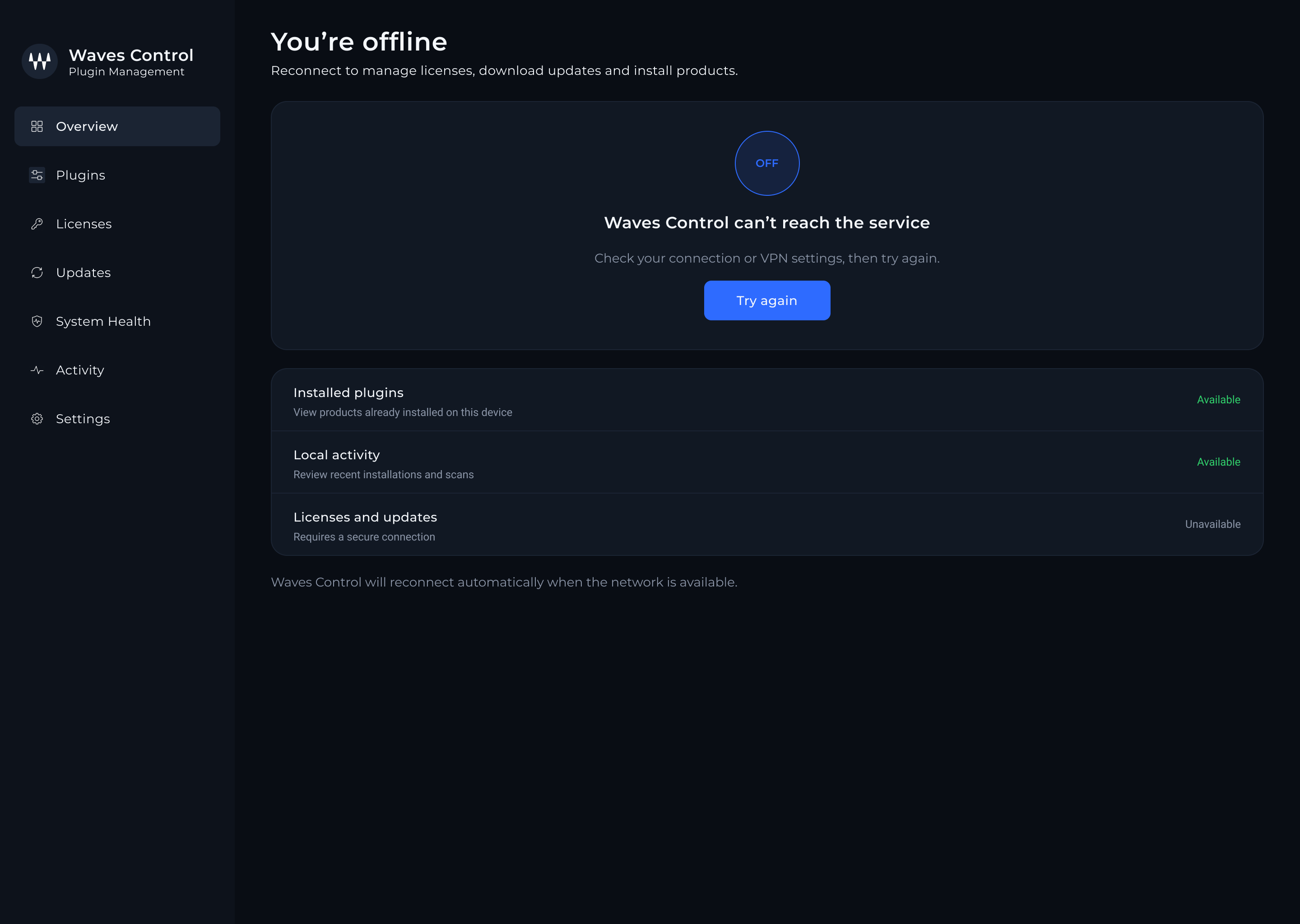Click "Requires a secure connection" text

click(364, 537)
